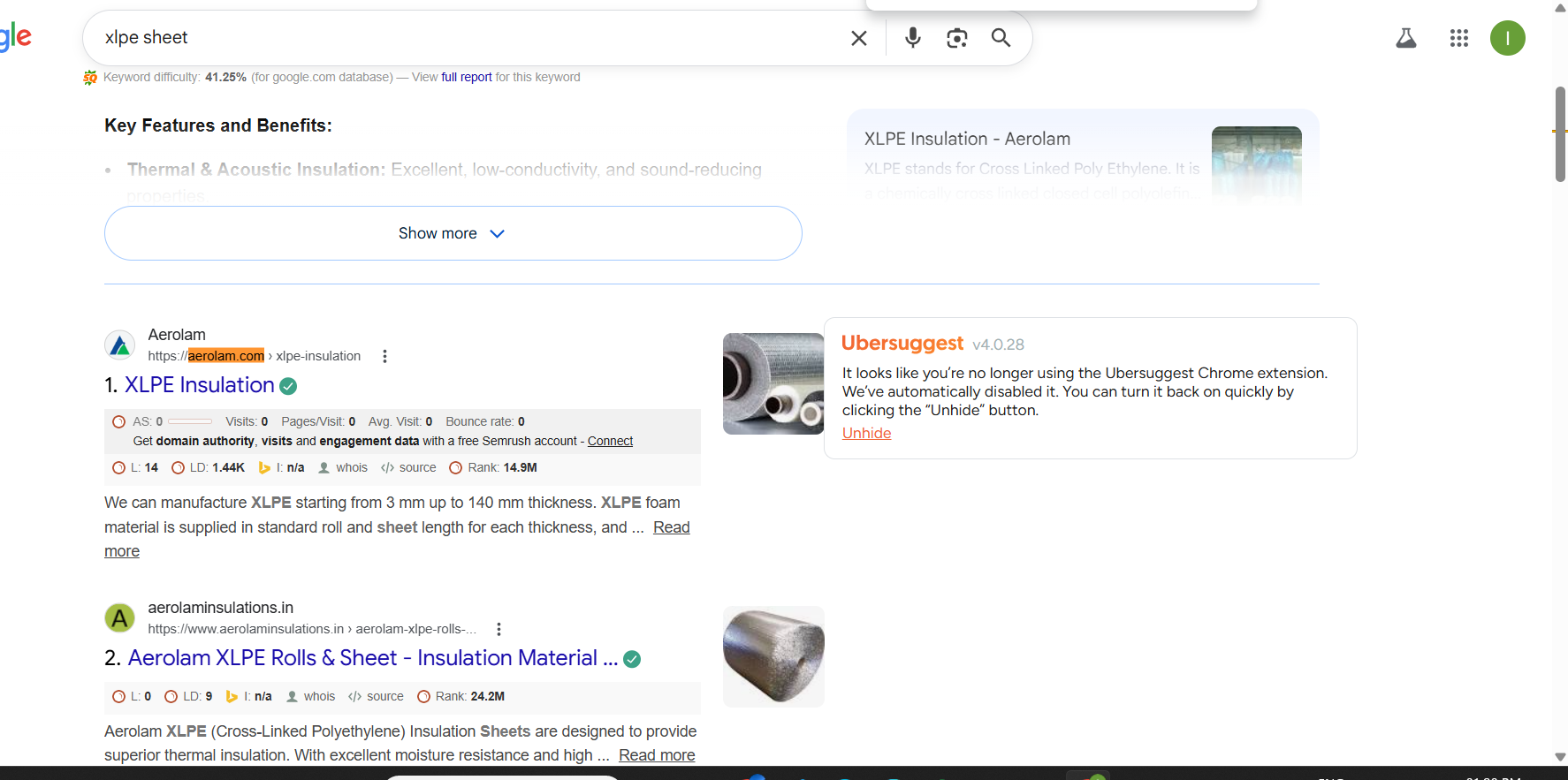
Task: Open the full report Semrush link
Action: tap(467, 77)
